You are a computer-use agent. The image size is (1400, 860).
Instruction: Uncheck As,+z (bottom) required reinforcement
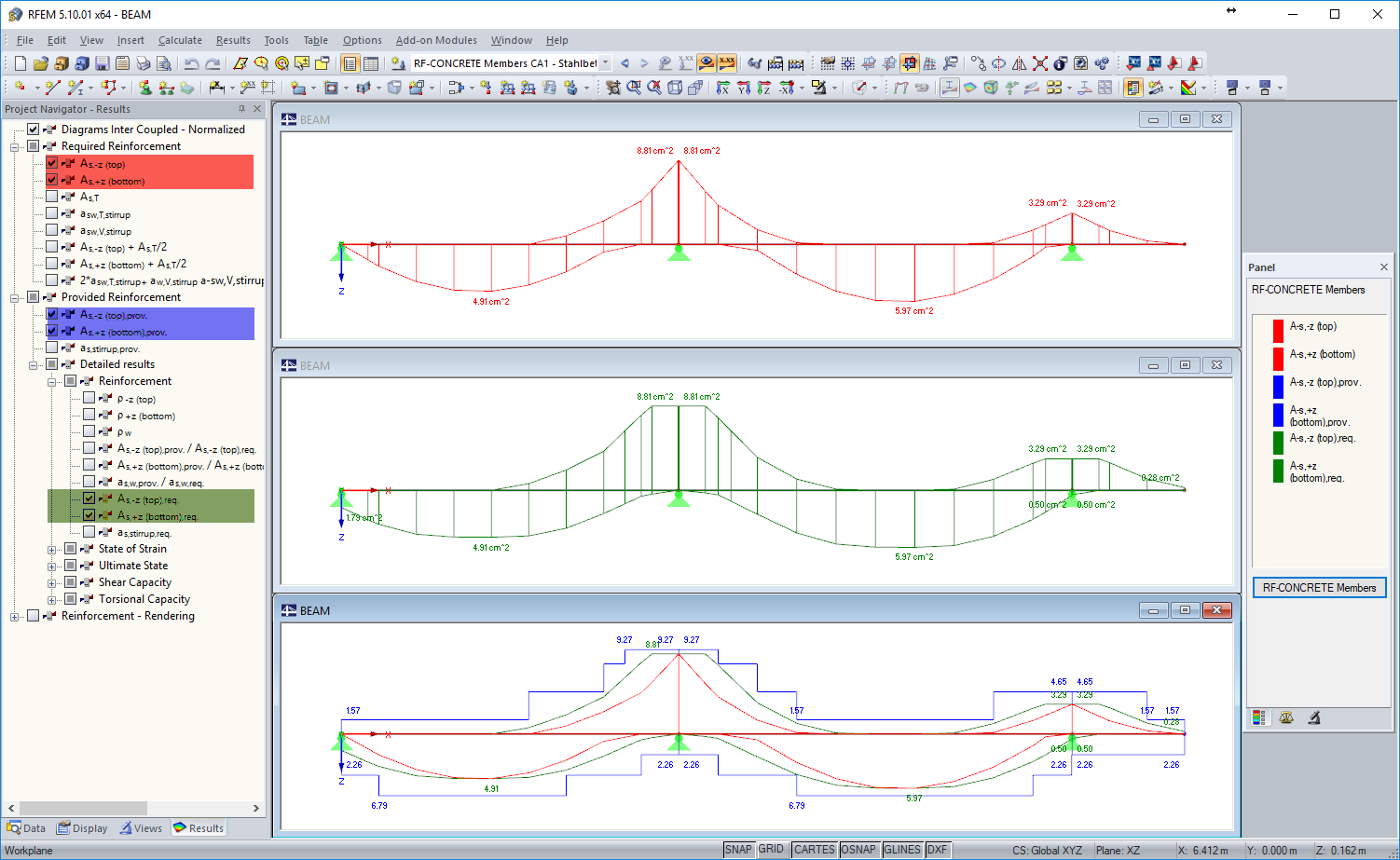click(x=52, y=180)
